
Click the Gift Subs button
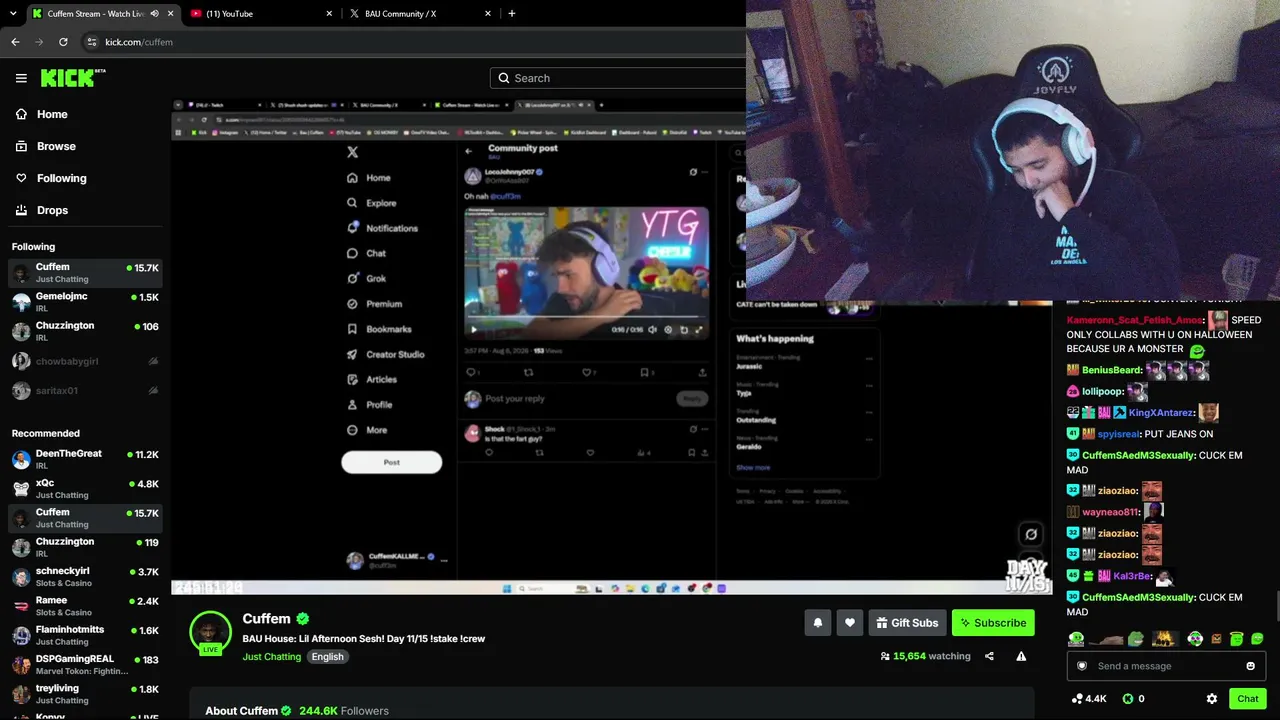(907, 623)
